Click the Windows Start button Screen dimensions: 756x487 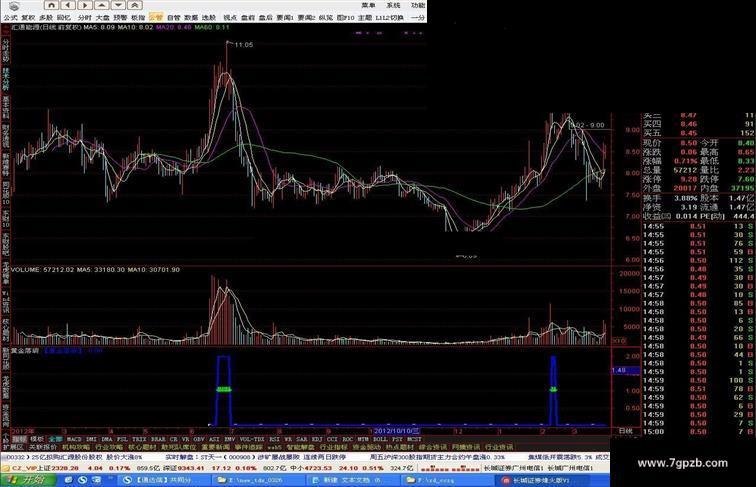[x=28, y=480]
